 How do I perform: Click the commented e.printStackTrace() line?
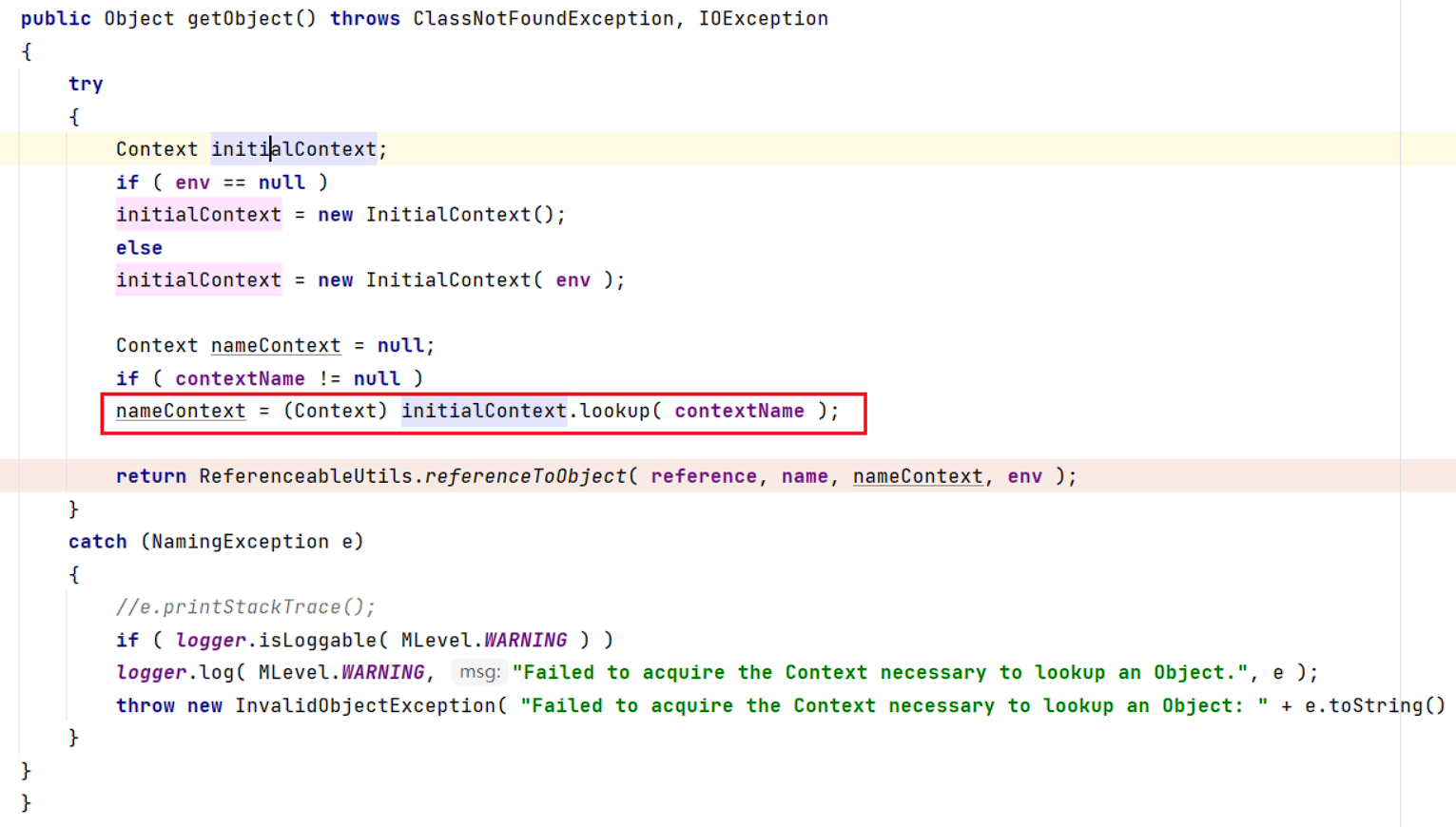point(246,607)
